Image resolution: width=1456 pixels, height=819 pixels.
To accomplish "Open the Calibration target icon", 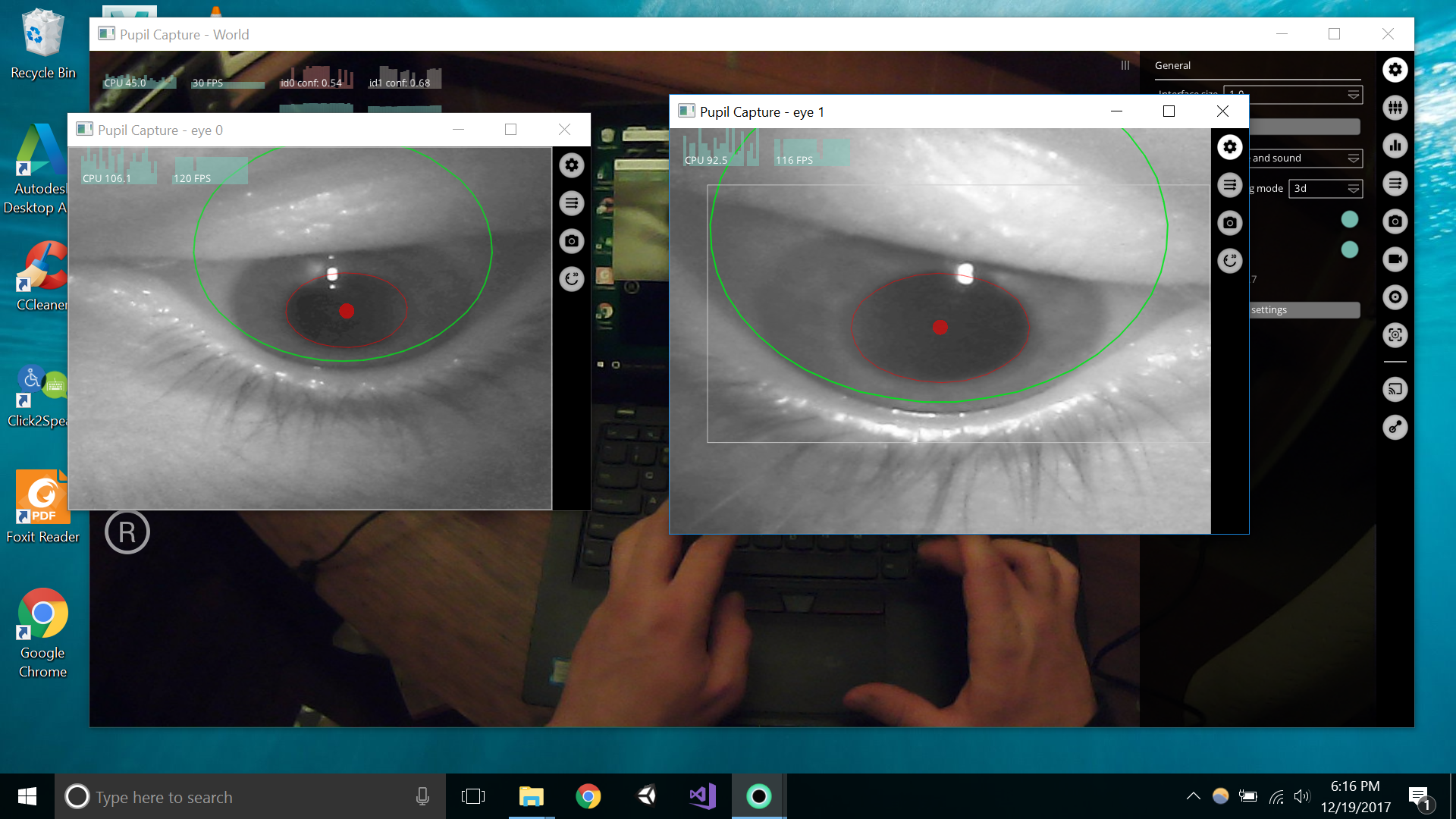I will (x=1395, y=297).
